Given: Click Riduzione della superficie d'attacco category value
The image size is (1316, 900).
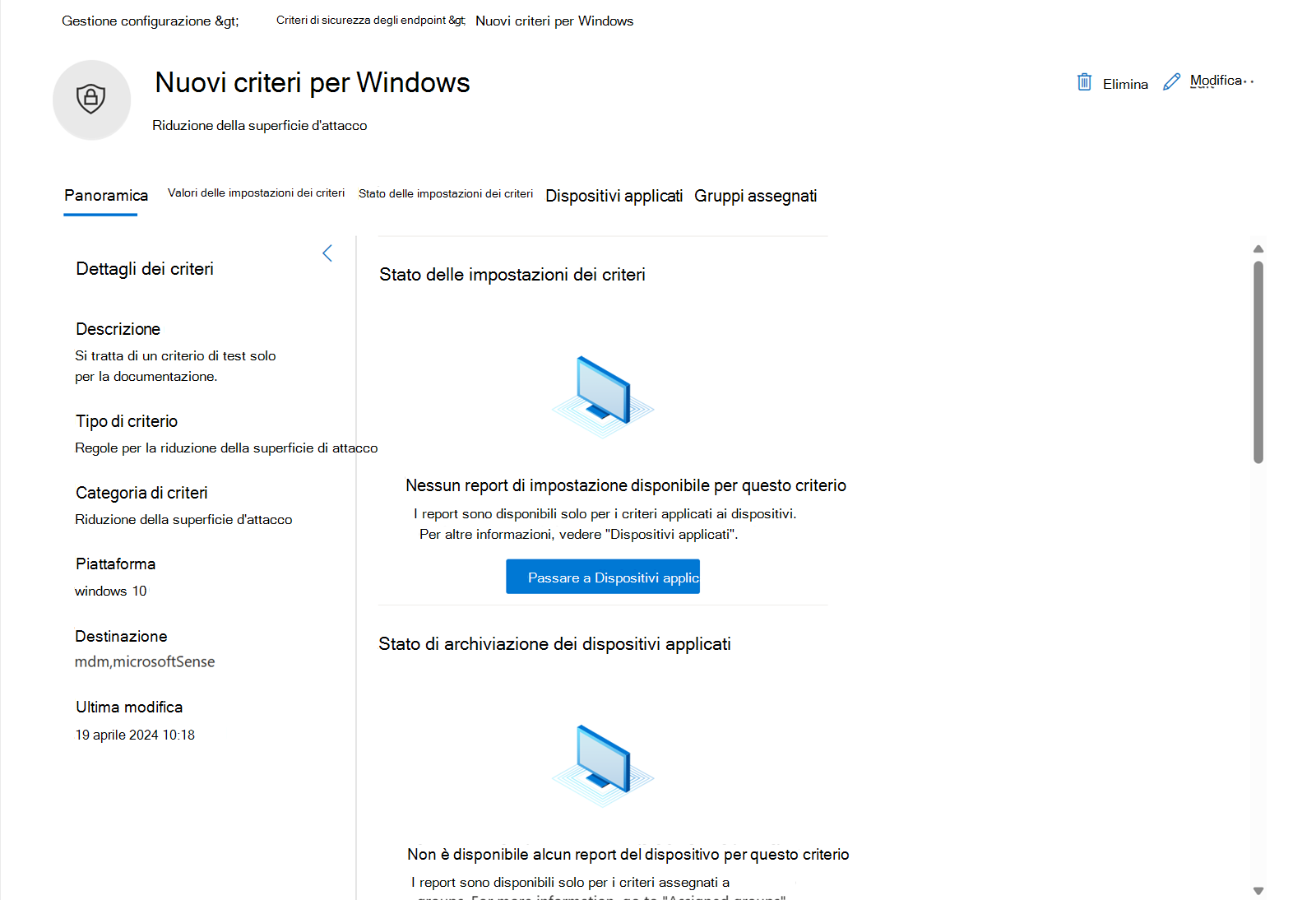Looking at the screenshot, I should (183, 520).
